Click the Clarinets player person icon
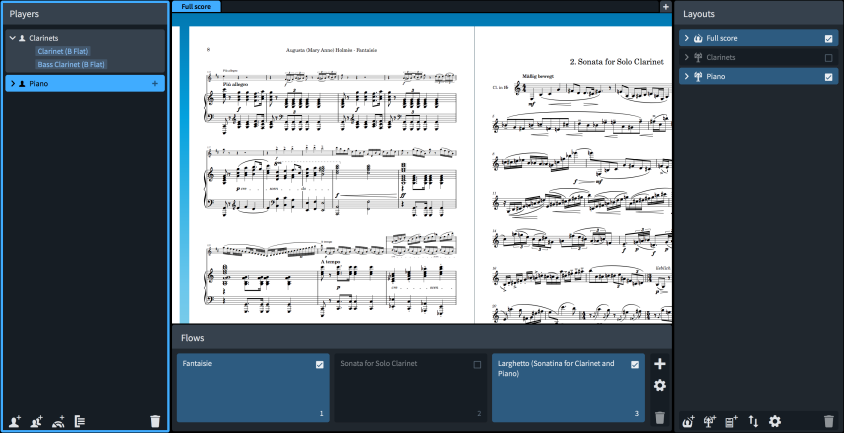 tap(22, 38)
